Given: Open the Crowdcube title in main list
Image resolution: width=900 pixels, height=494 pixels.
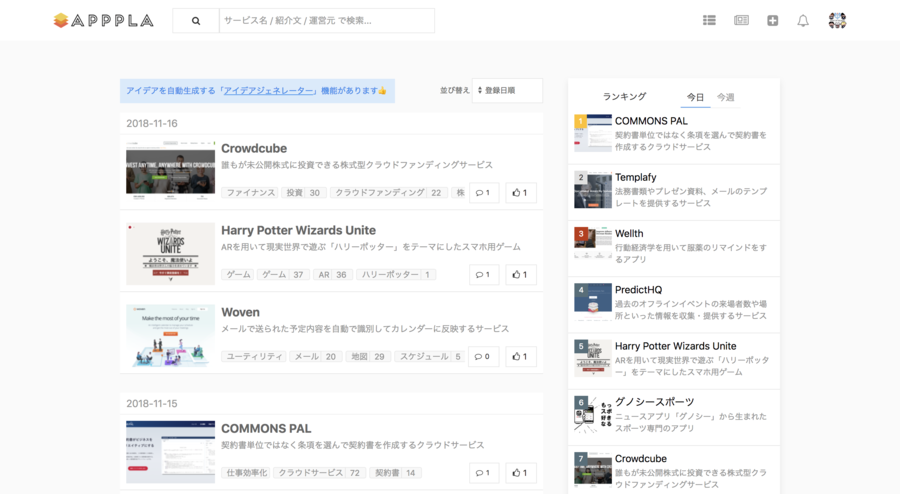Looking at the screenshot, I should tap(254, 149).
